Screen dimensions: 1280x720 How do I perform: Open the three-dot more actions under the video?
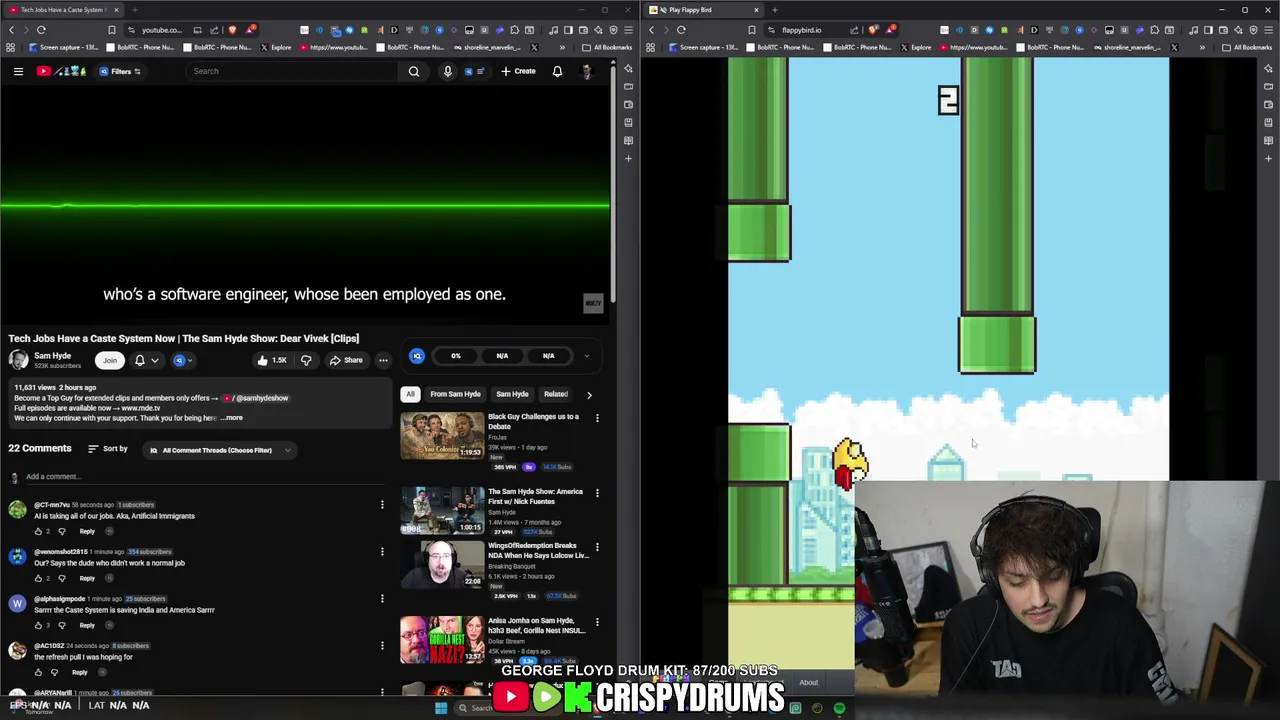[x=383, y=360]
